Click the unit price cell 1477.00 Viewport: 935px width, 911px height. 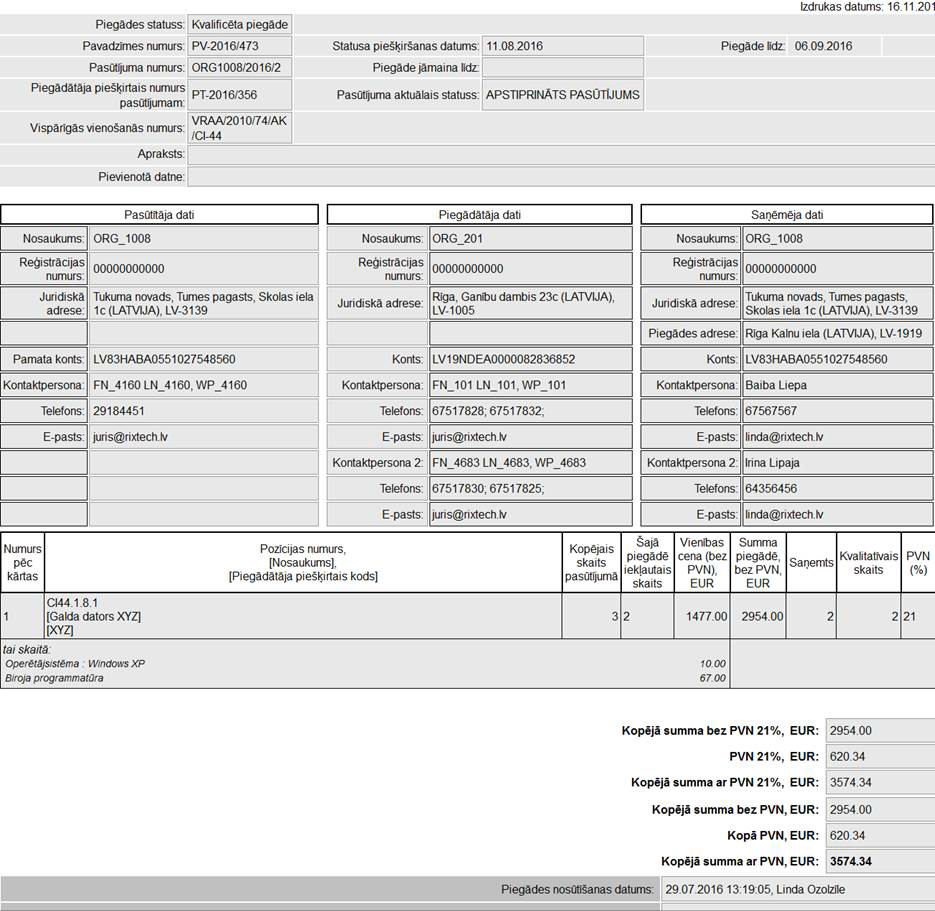point(702,617)
